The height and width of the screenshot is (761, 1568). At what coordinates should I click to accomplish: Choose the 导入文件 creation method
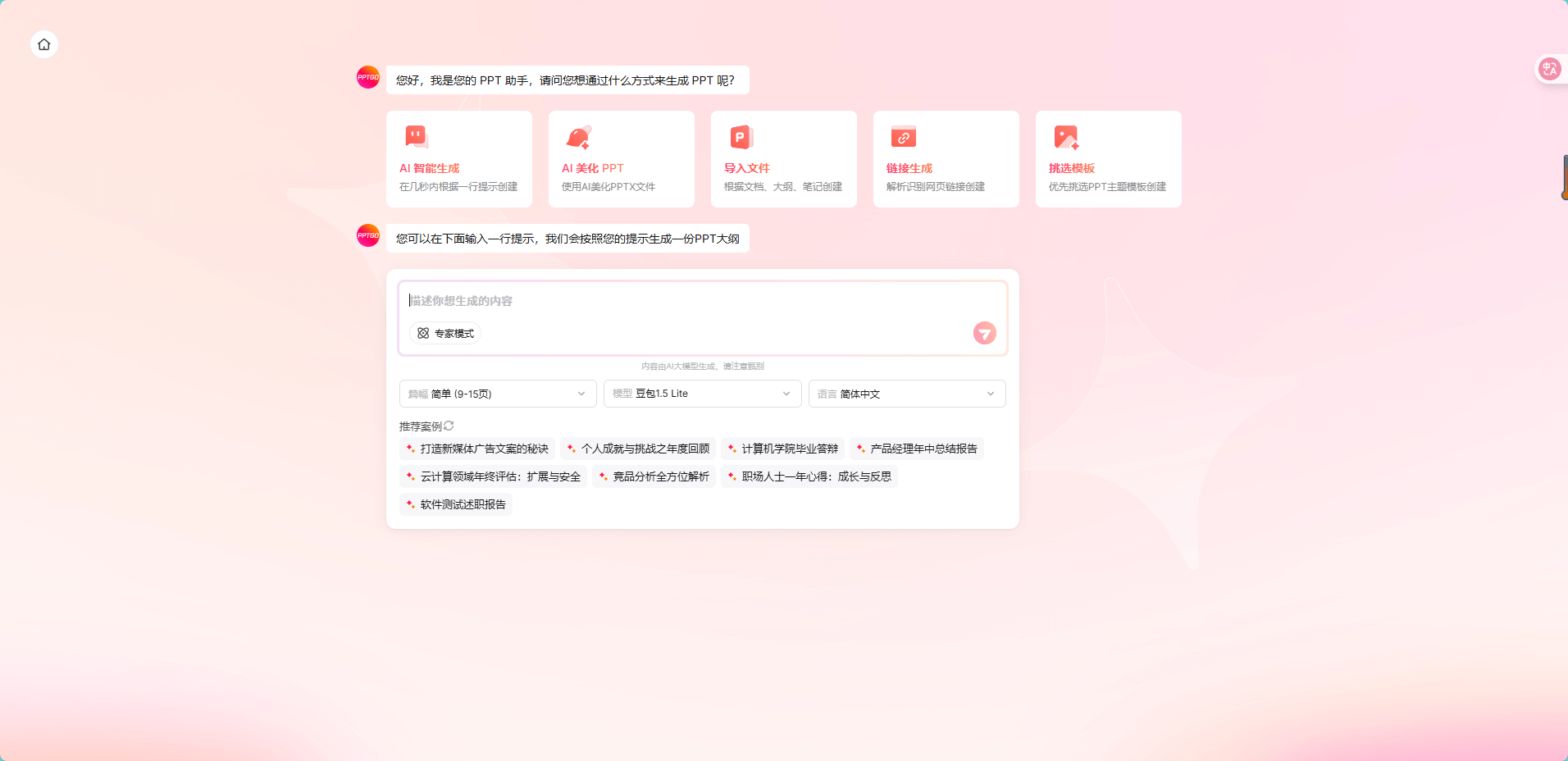pos(783,159)
